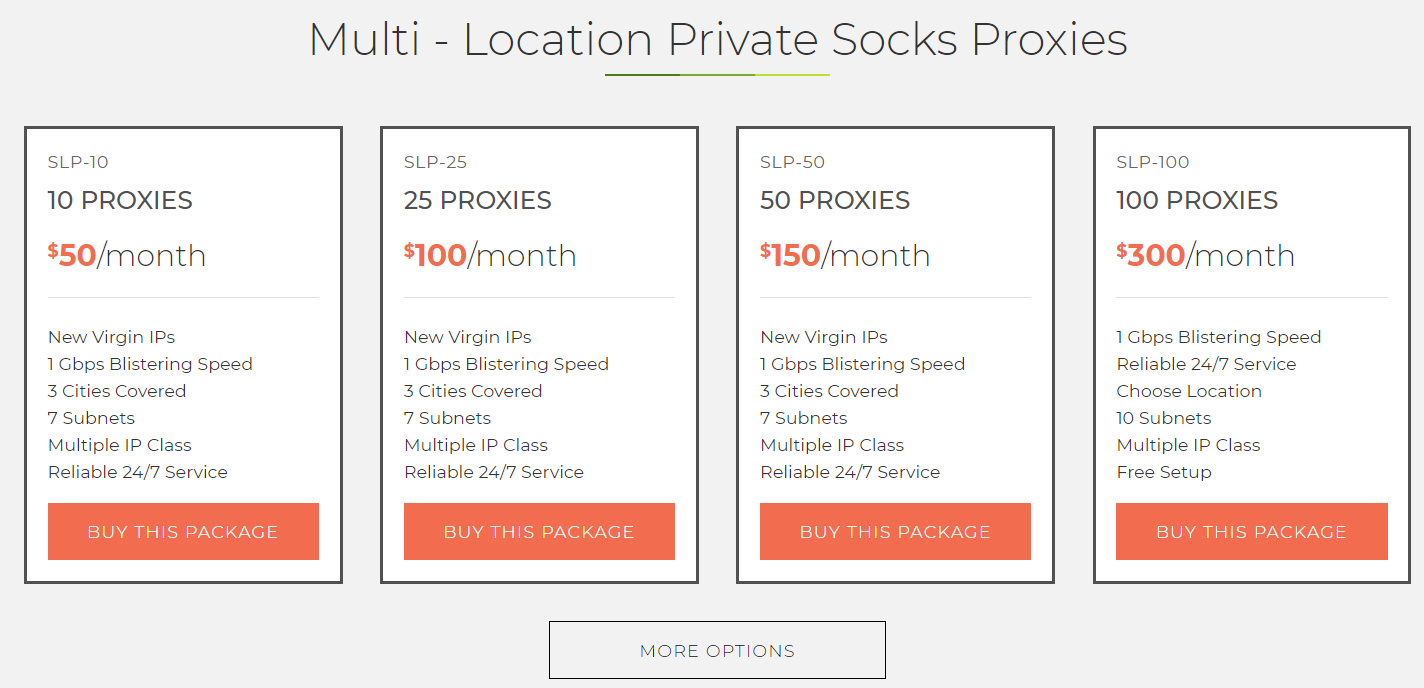Click the Multi-Location Private Socks Proxies title
The width and height of the screenshot is (1424, 688).
717,40
